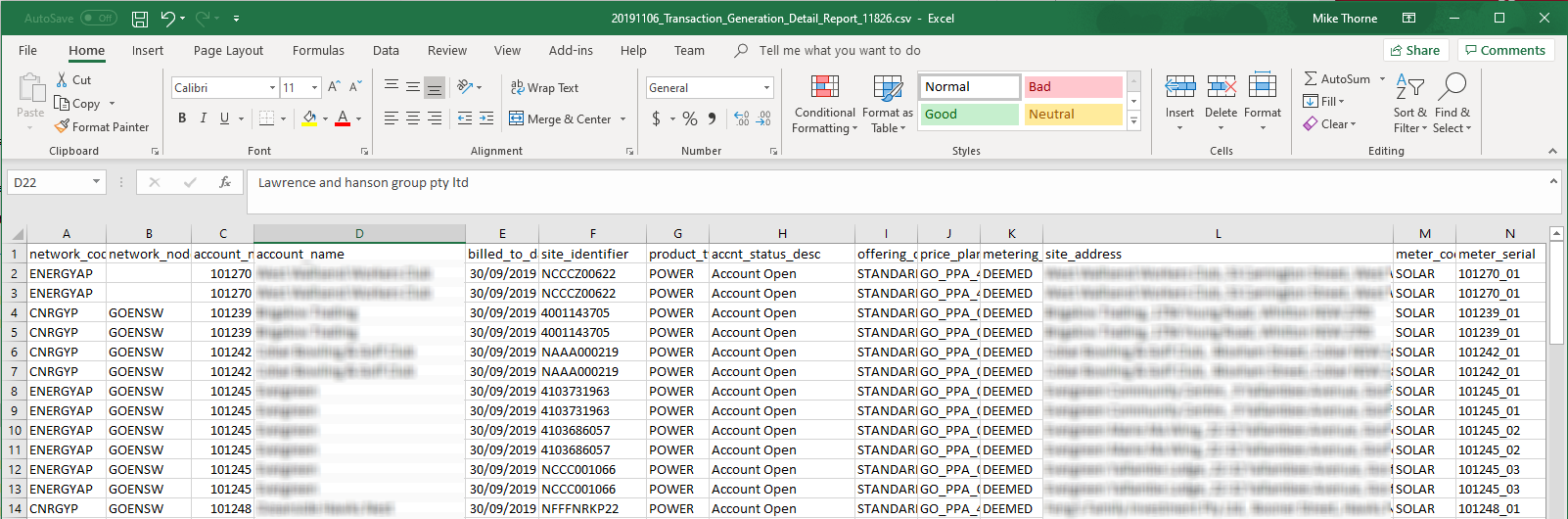Open Find & Select
Screen dimensions: 1568x519
pyautogui.click(x=1452, y=103)
